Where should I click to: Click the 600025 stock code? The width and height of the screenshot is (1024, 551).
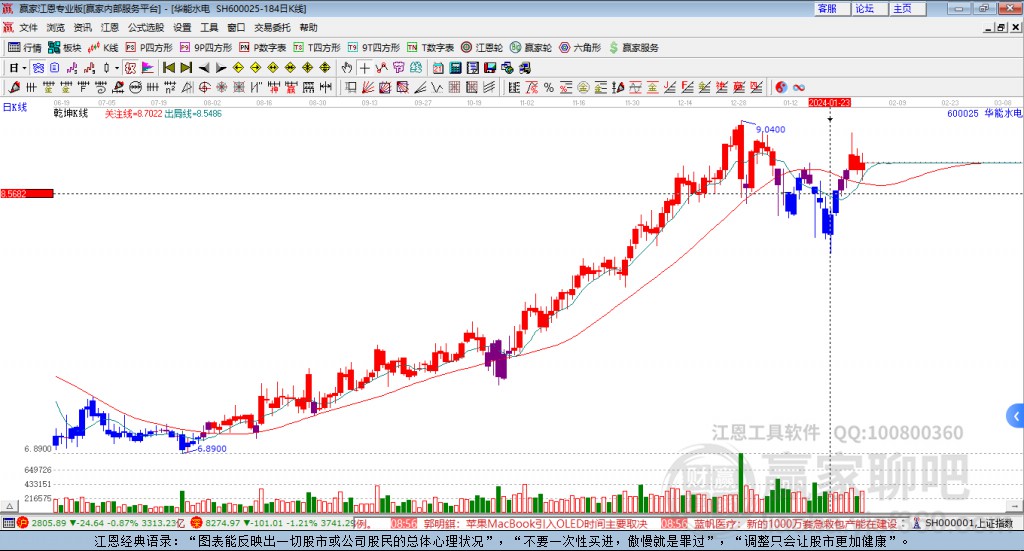[x=963, y=114]
